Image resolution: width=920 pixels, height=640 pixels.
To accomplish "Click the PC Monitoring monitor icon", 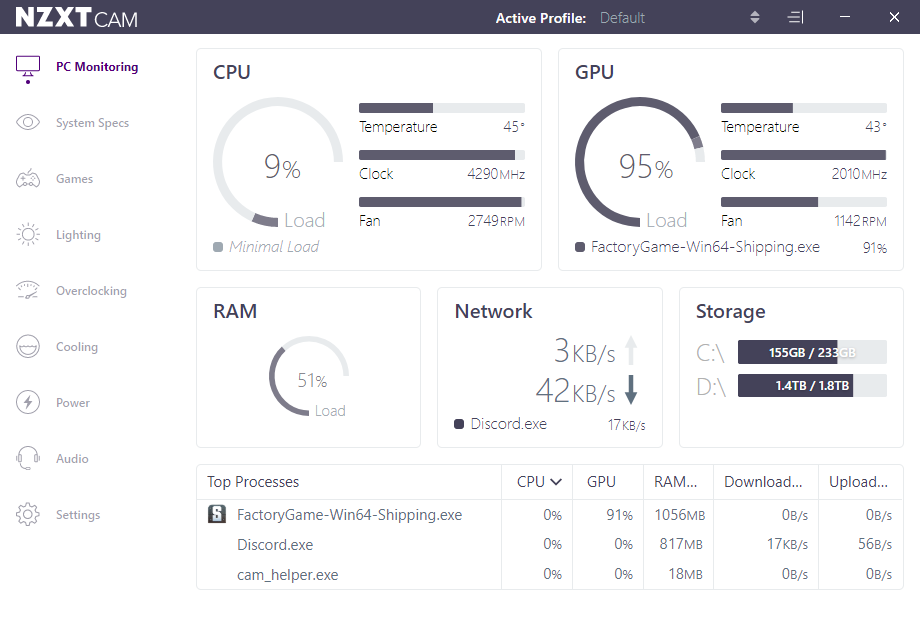I will [28, 67].
